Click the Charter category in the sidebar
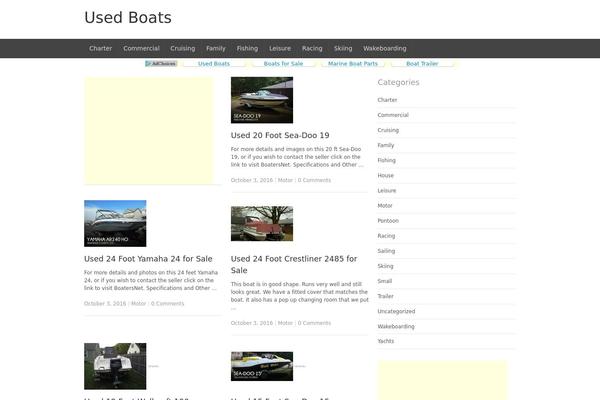Viewport: 600px width, 400px height. coord(387,100)
